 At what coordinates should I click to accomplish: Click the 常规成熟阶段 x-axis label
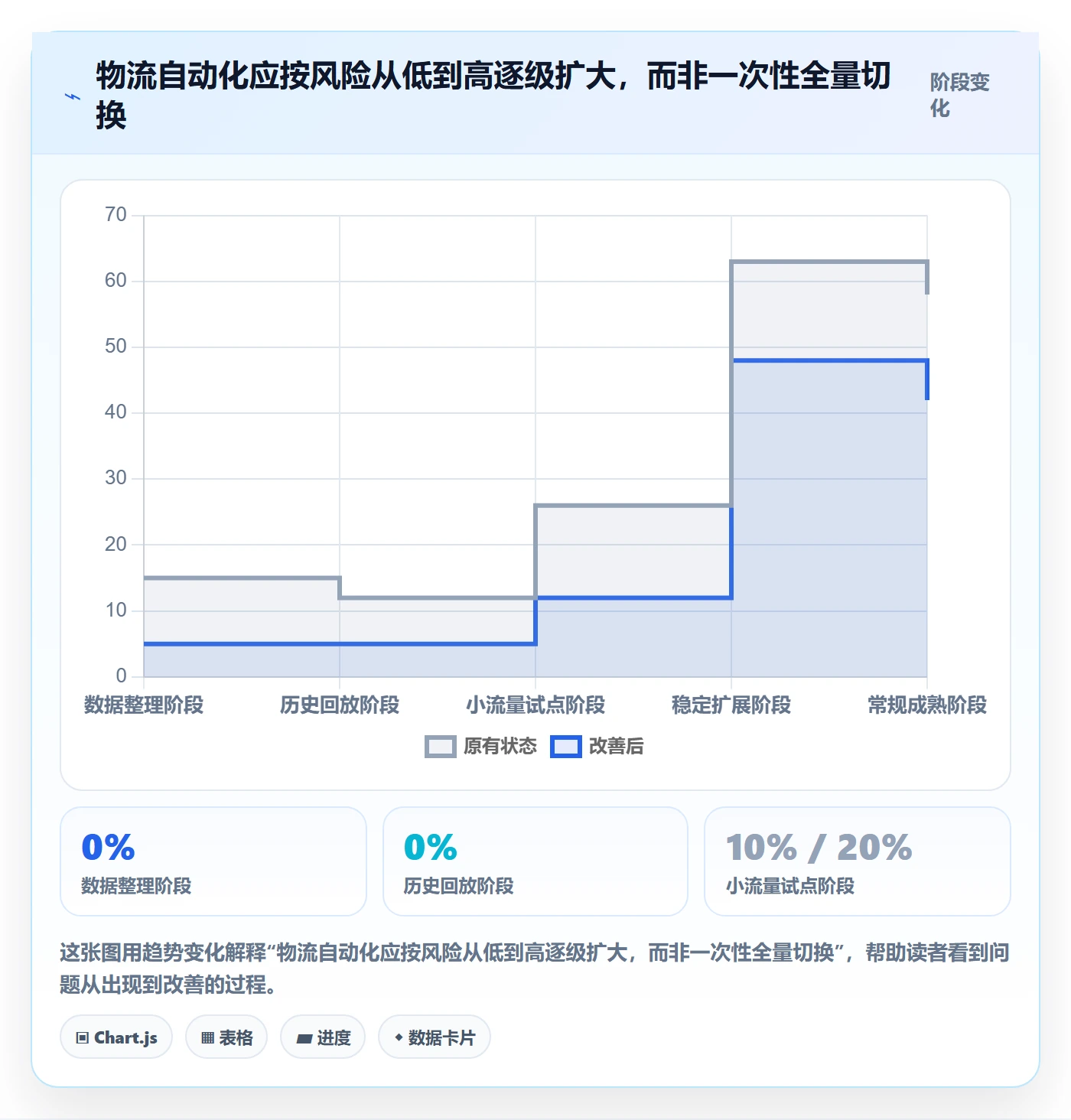coord(927,705)
